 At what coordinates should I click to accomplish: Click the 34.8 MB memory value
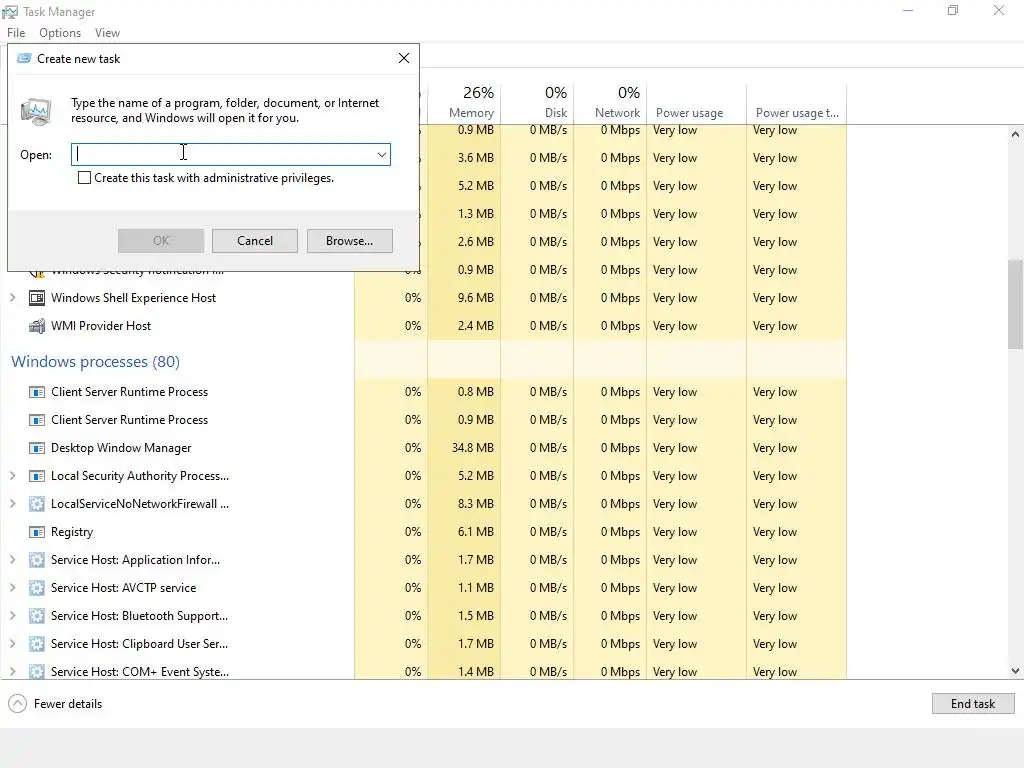coord(473,448)
